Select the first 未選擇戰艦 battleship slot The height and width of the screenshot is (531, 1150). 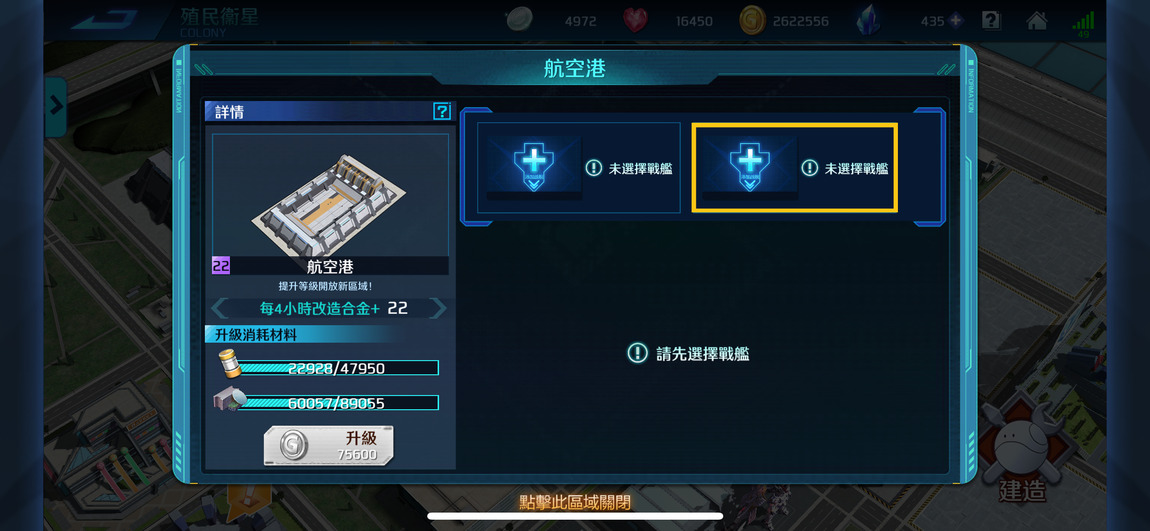point(579,168)
